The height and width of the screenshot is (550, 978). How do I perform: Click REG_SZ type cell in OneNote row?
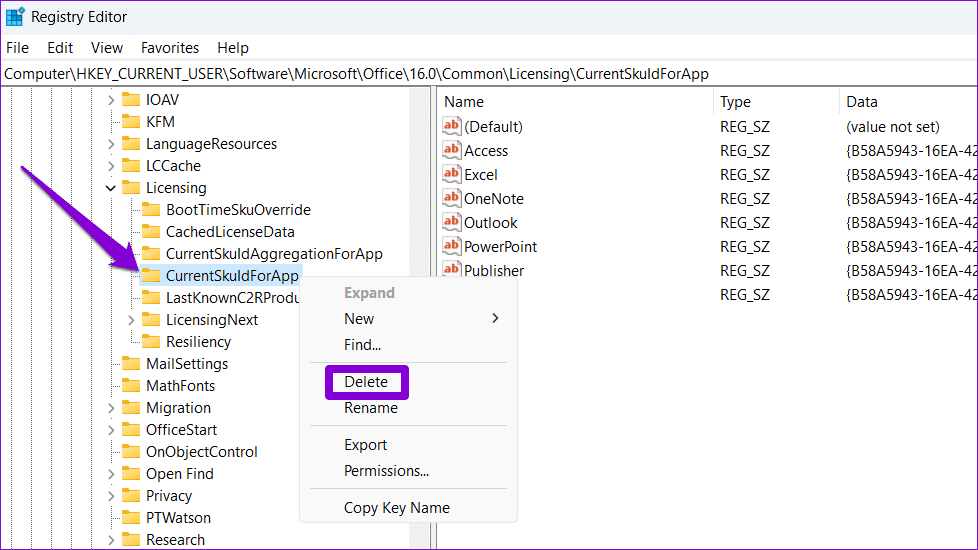pos(745,199)
